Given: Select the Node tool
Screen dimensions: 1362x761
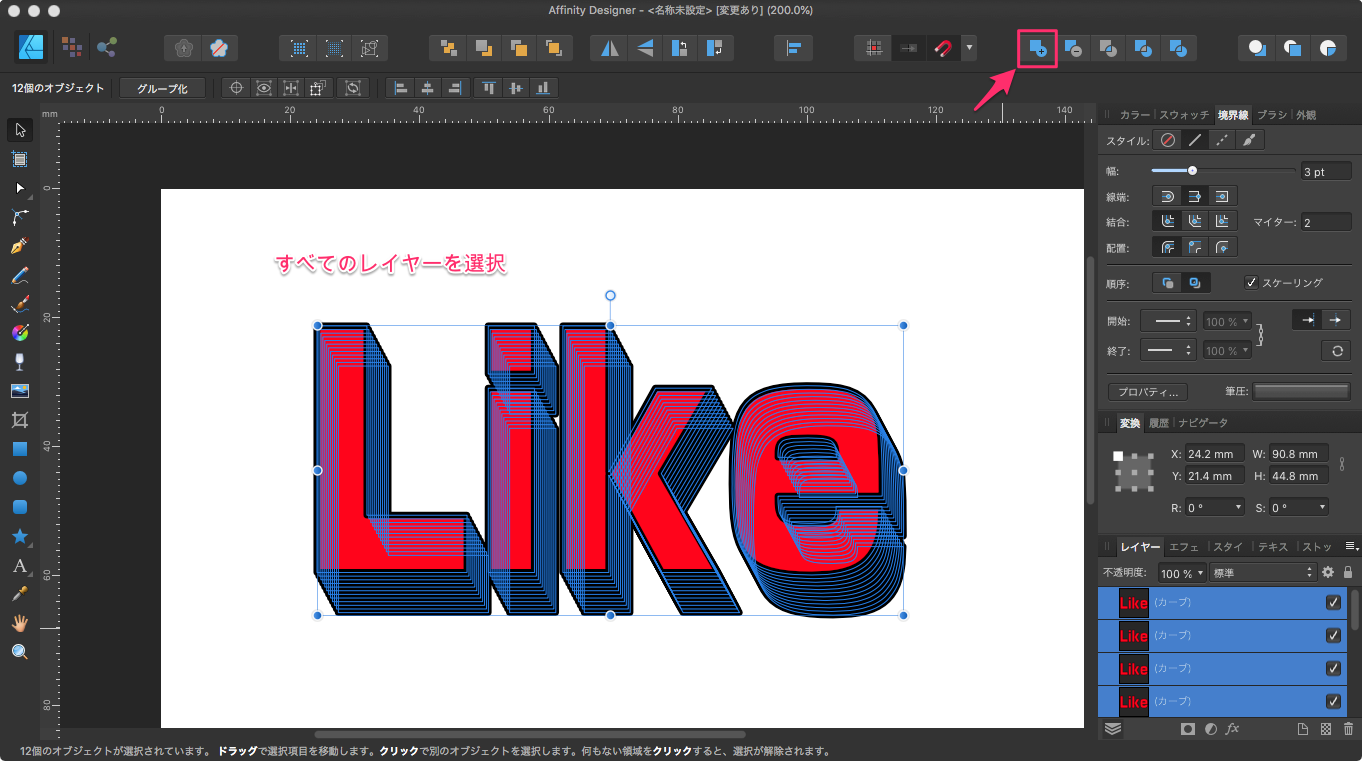Looking at the screenshot, I should [19, 187].
